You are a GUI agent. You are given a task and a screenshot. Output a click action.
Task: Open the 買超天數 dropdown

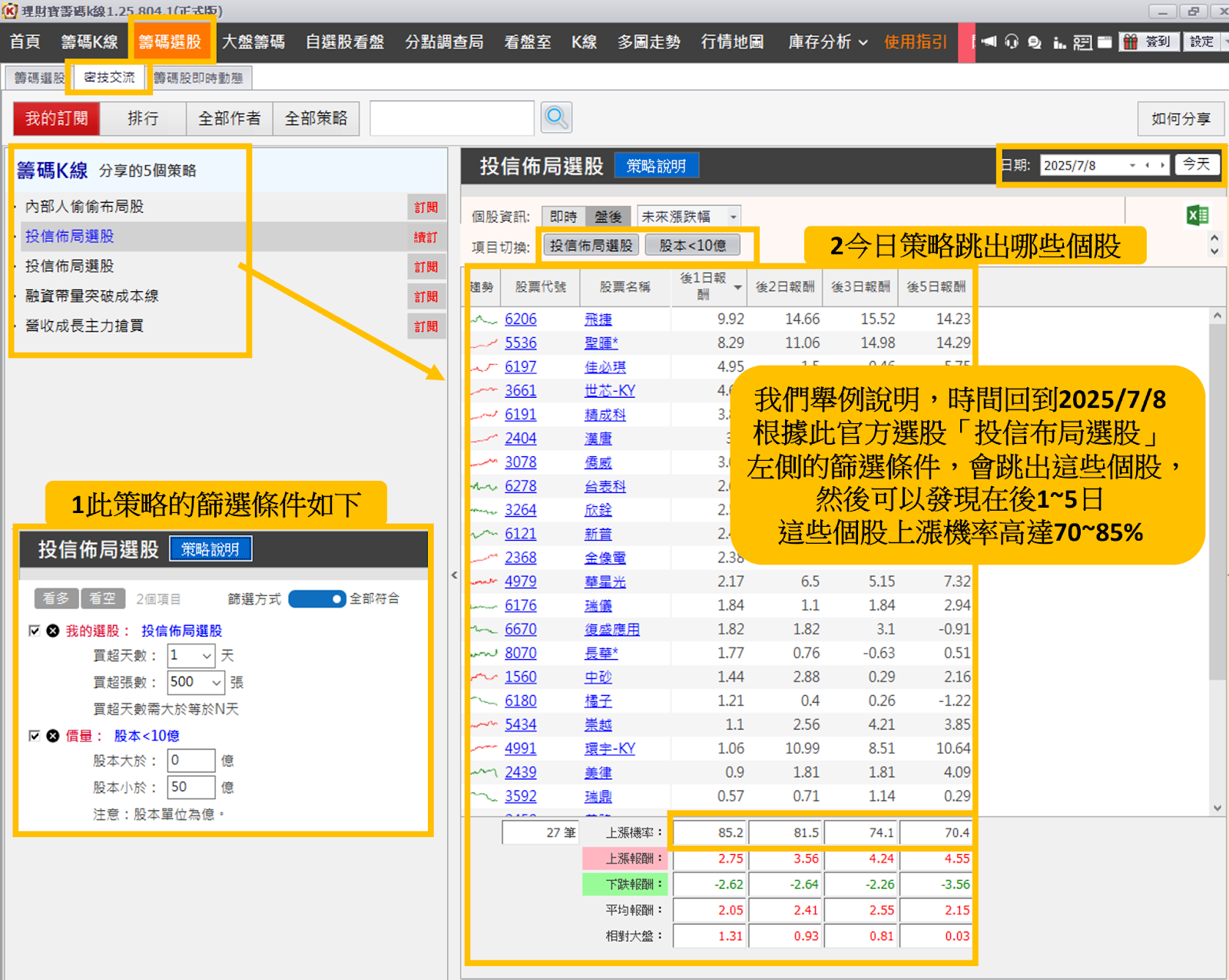point(206,656)
